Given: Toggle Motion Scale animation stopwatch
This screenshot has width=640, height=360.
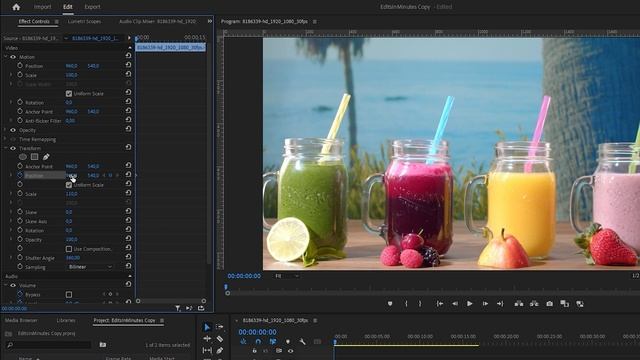Looking at the screenshot, I should tap(20, 75).
